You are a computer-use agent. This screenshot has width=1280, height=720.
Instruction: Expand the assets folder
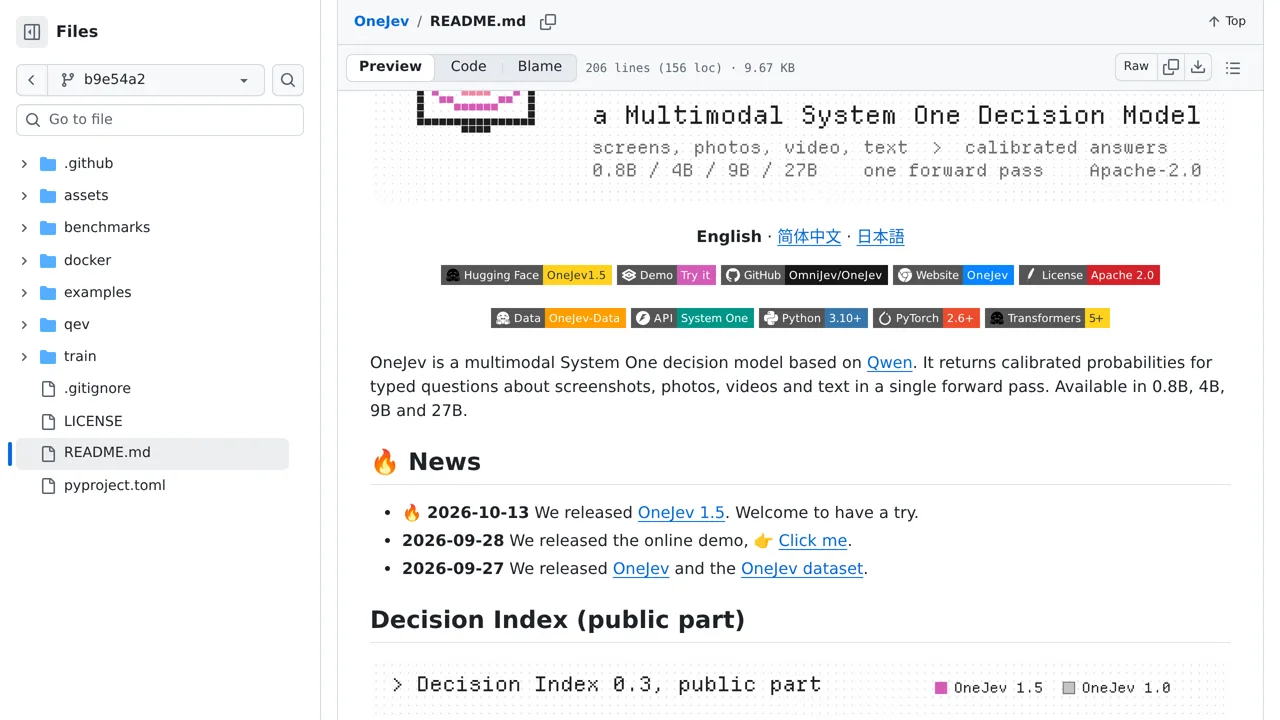click(x=24, y=195)
